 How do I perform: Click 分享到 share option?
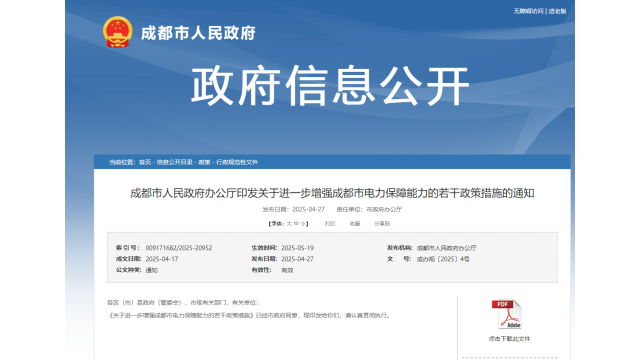[382, 224]
